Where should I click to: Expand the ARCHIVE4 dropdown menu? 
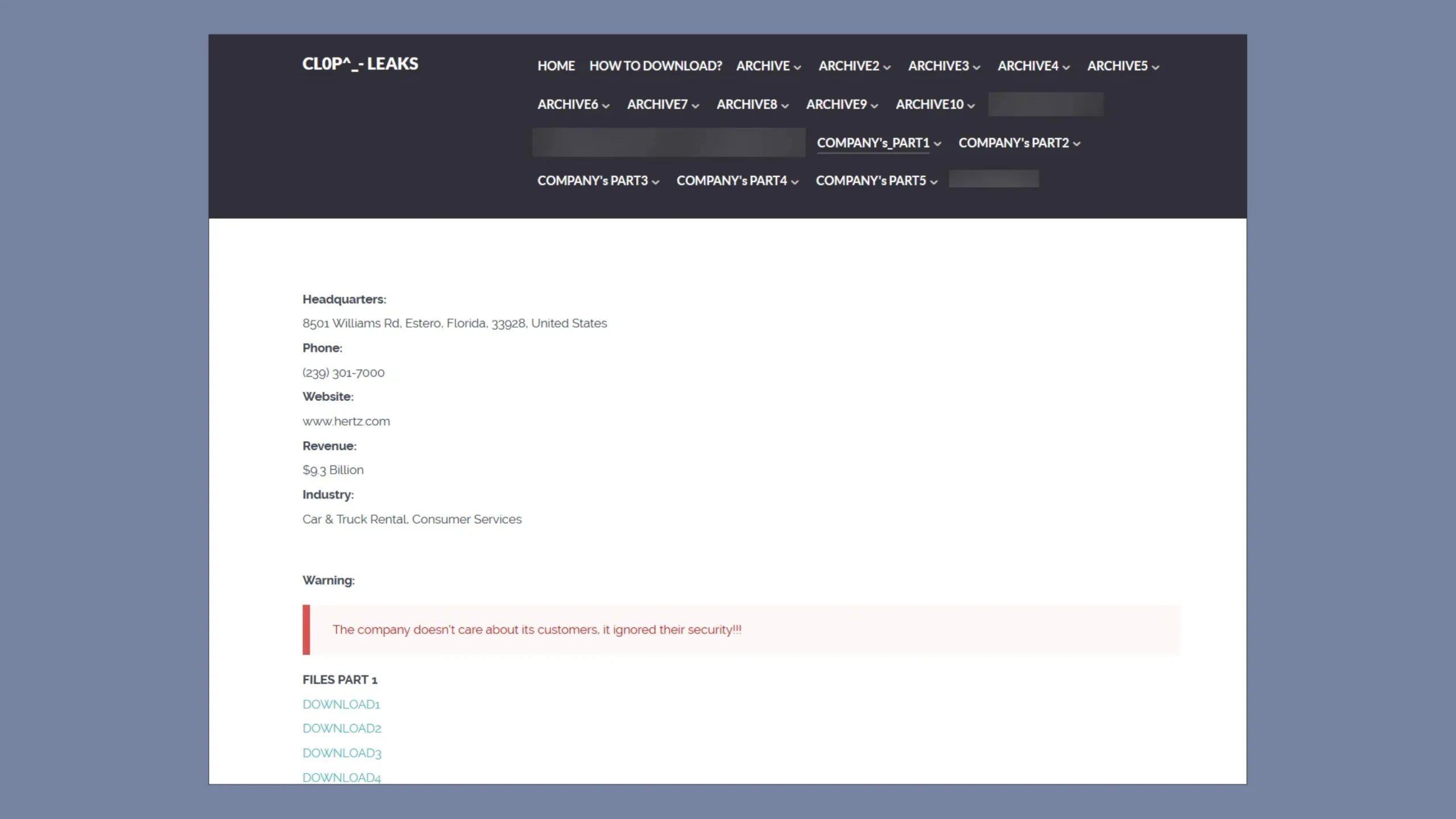[x=1033, y=66]
